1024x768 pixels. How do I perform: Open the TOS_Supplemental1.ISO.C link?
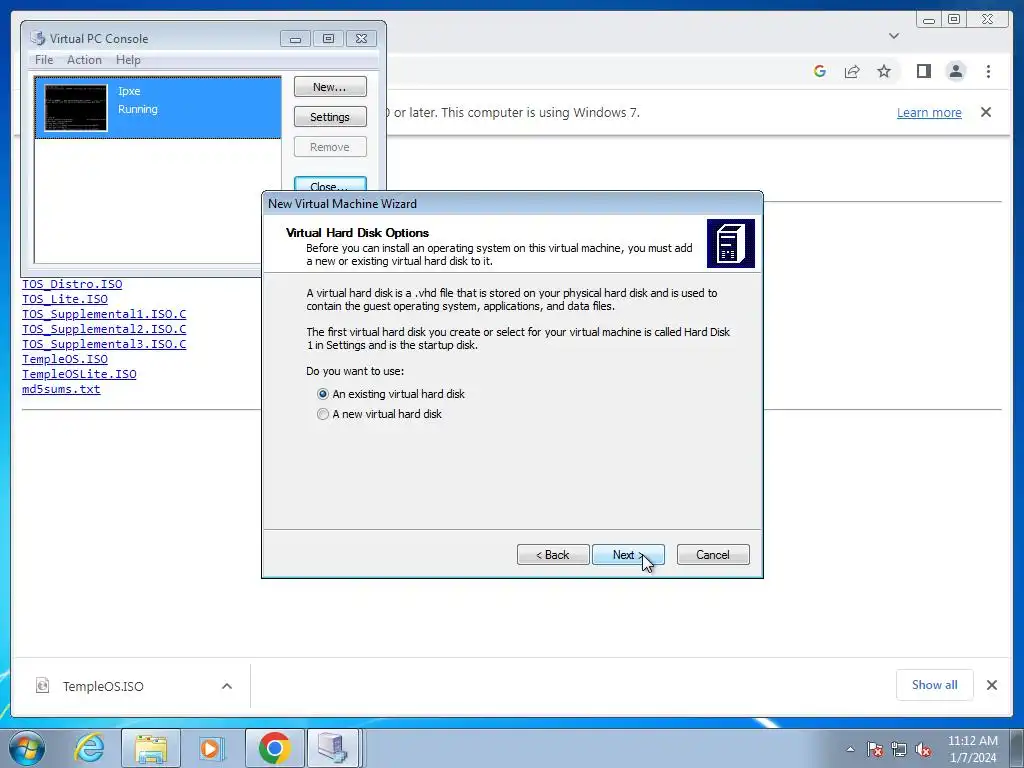pos(104,314)
